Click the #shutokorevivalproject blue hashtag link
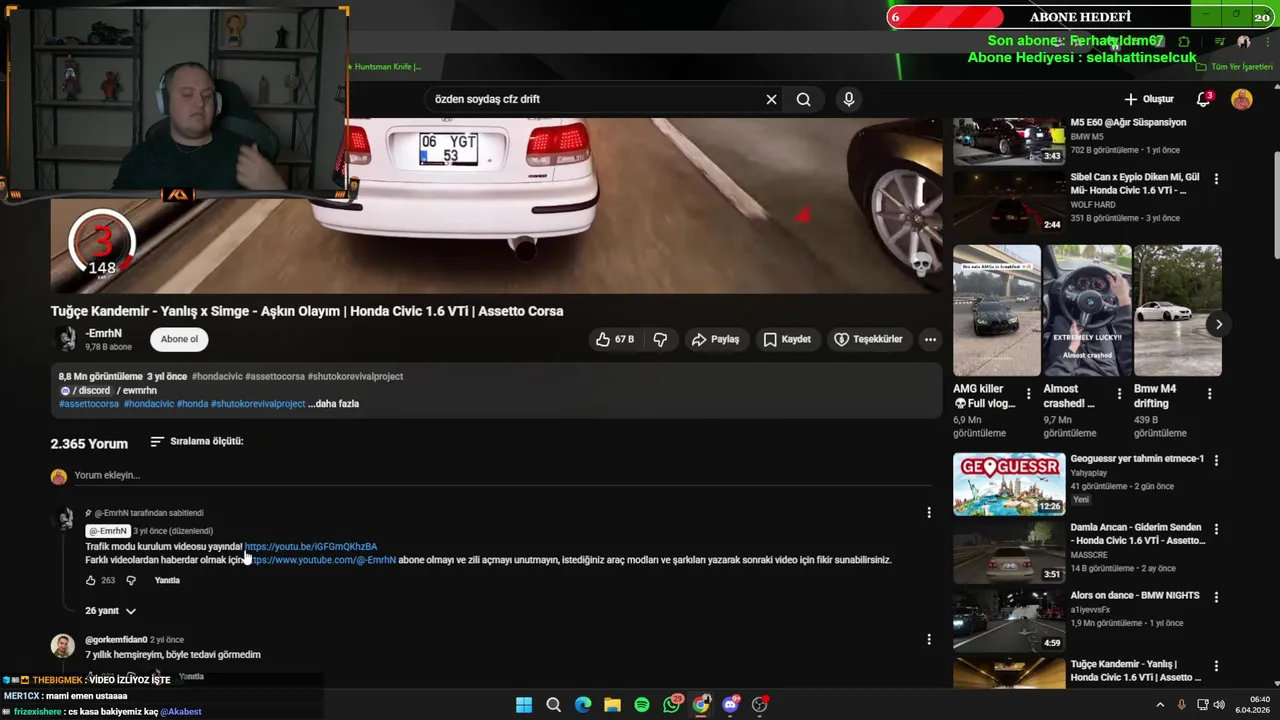1280x720 pixels. 258,404
